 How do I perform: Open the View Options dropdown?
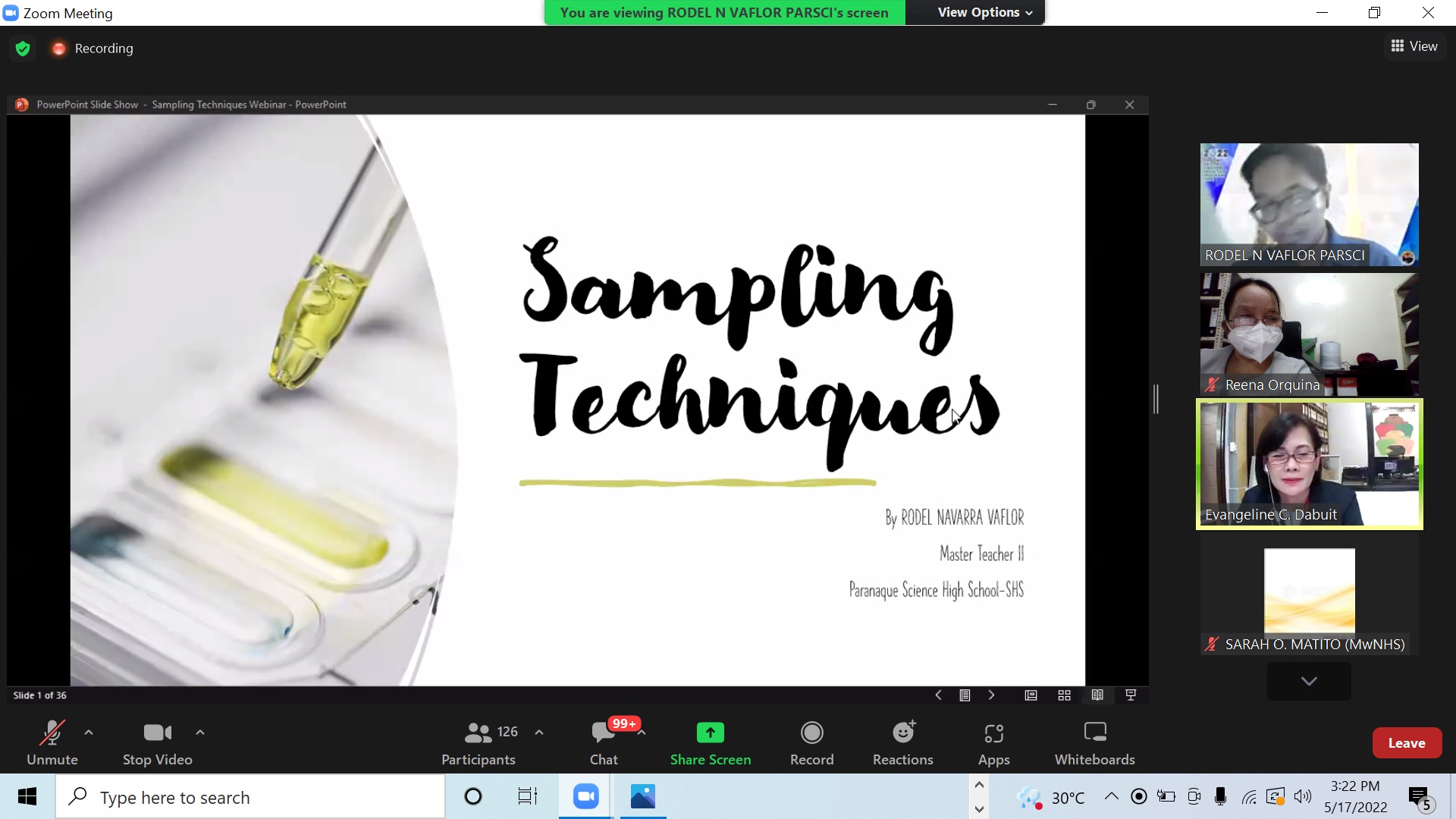click(984, 12)
